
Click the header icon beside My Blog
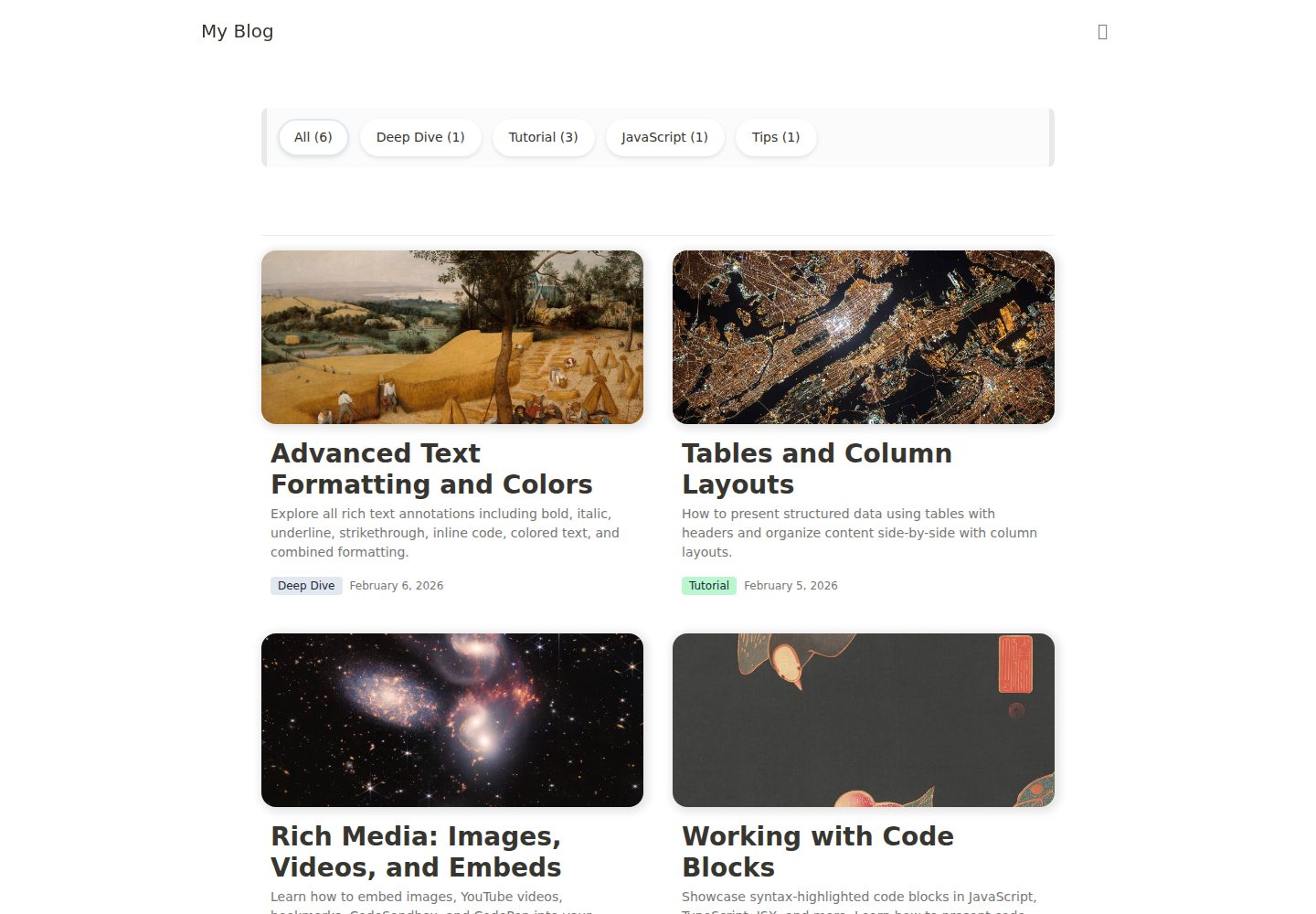[1102, 32]
